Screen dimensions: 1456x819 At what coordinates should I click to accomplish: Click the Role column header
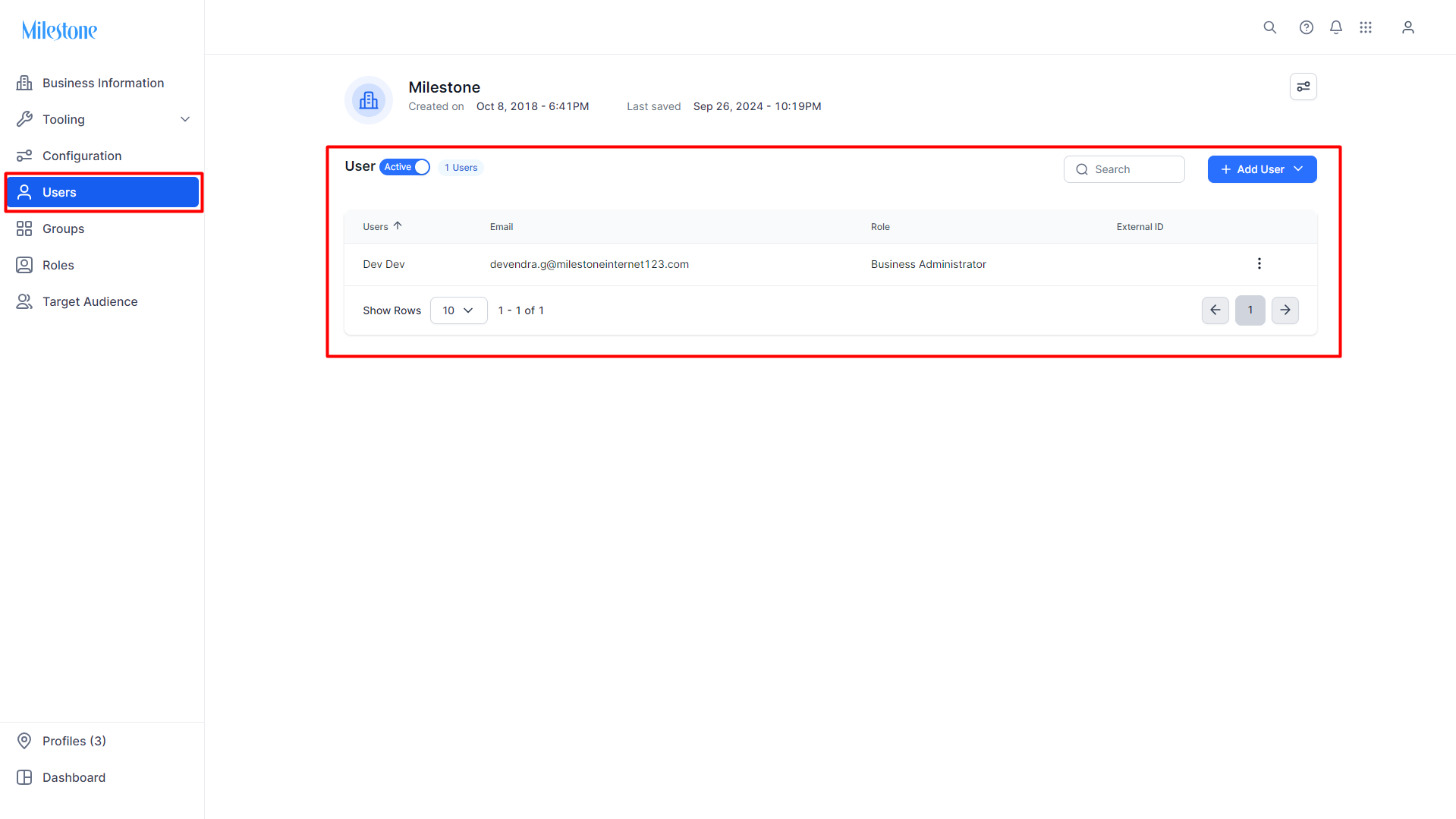pyautogui.click(x=880, y=227)
